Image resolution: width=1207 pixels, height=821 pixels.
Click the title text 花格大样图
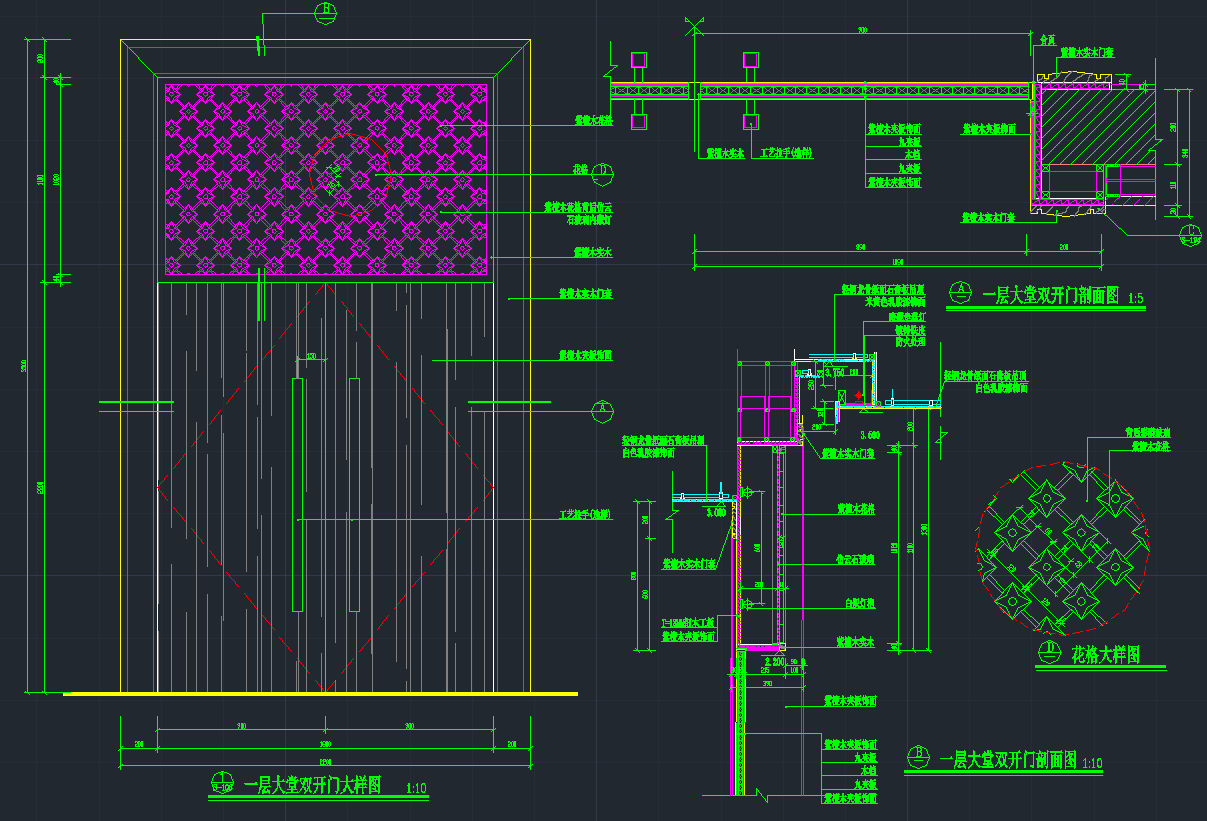[1105, 656]
